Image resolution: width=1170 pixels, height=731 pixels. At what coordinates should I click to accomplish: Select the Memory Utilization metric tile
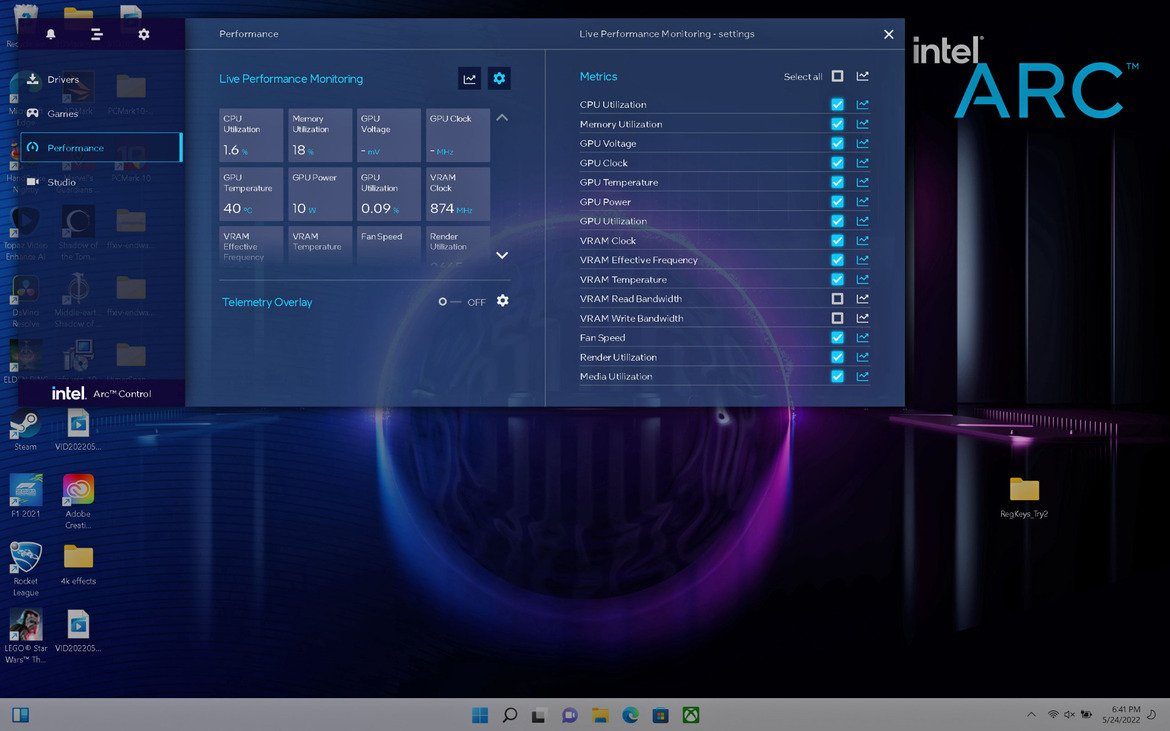click(x=320, y=135)
